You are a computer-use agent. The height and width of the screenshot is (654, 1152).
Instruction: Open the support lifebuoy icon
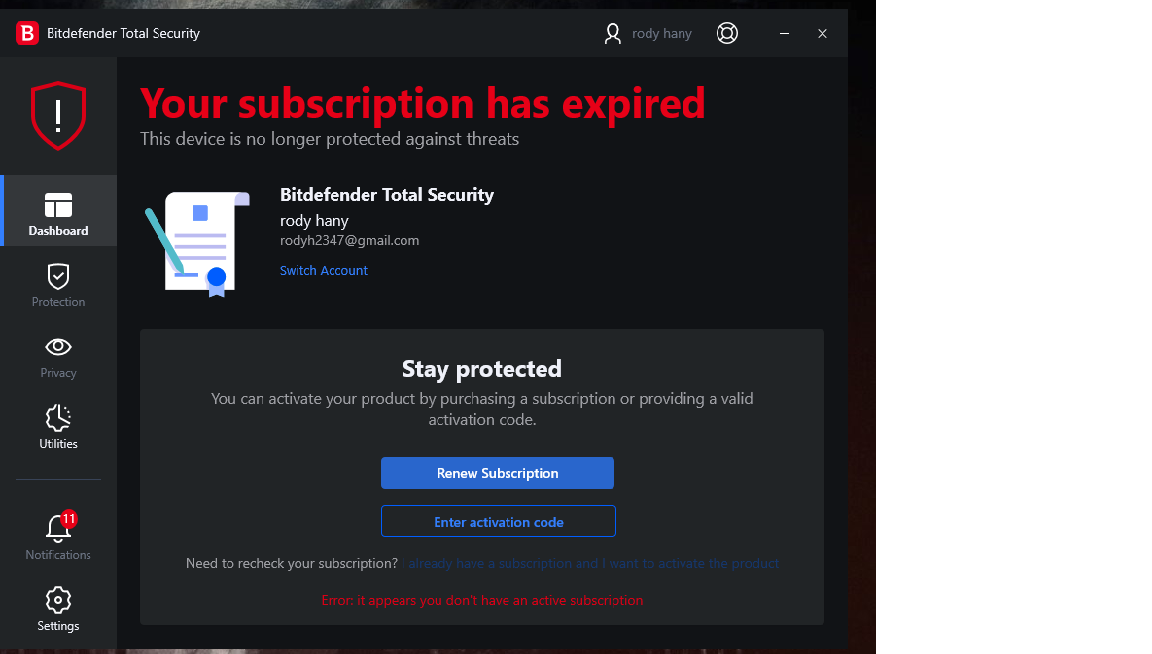[x=727, y=33]
